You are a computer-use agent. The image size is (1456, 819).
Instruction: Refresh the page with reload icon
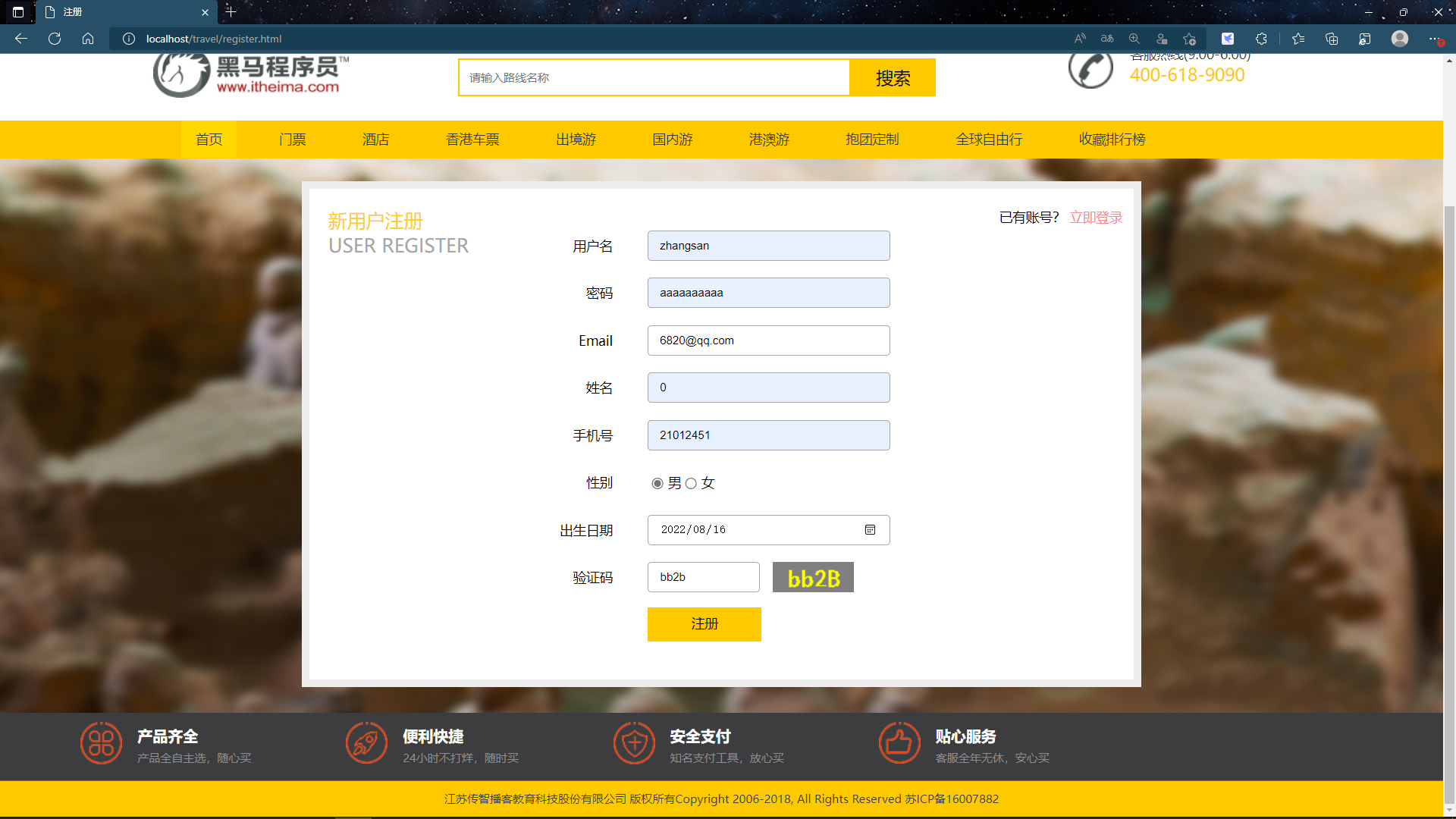click(55, 39)
